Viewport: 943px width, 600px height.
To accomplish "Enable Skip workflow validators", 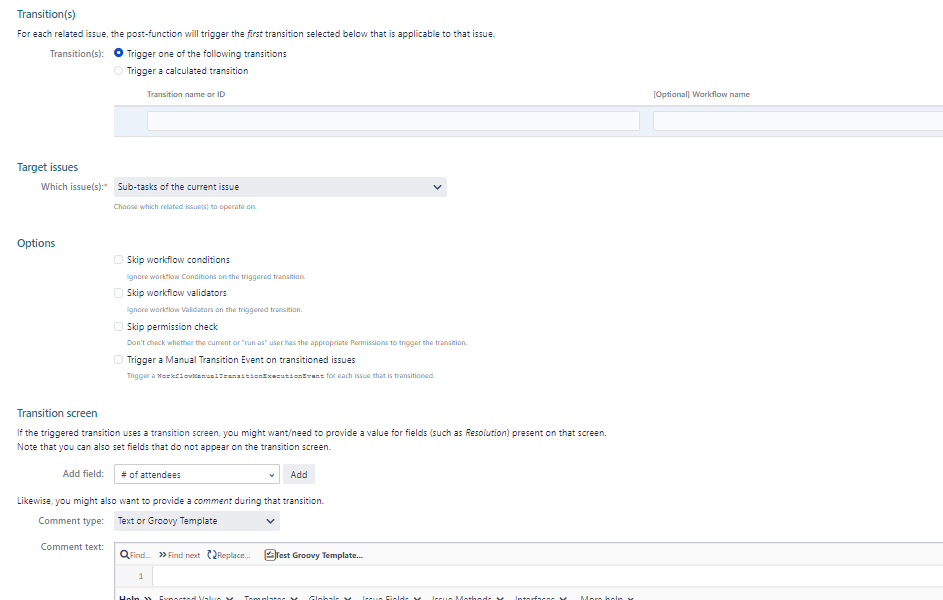I will click(118, 293).
